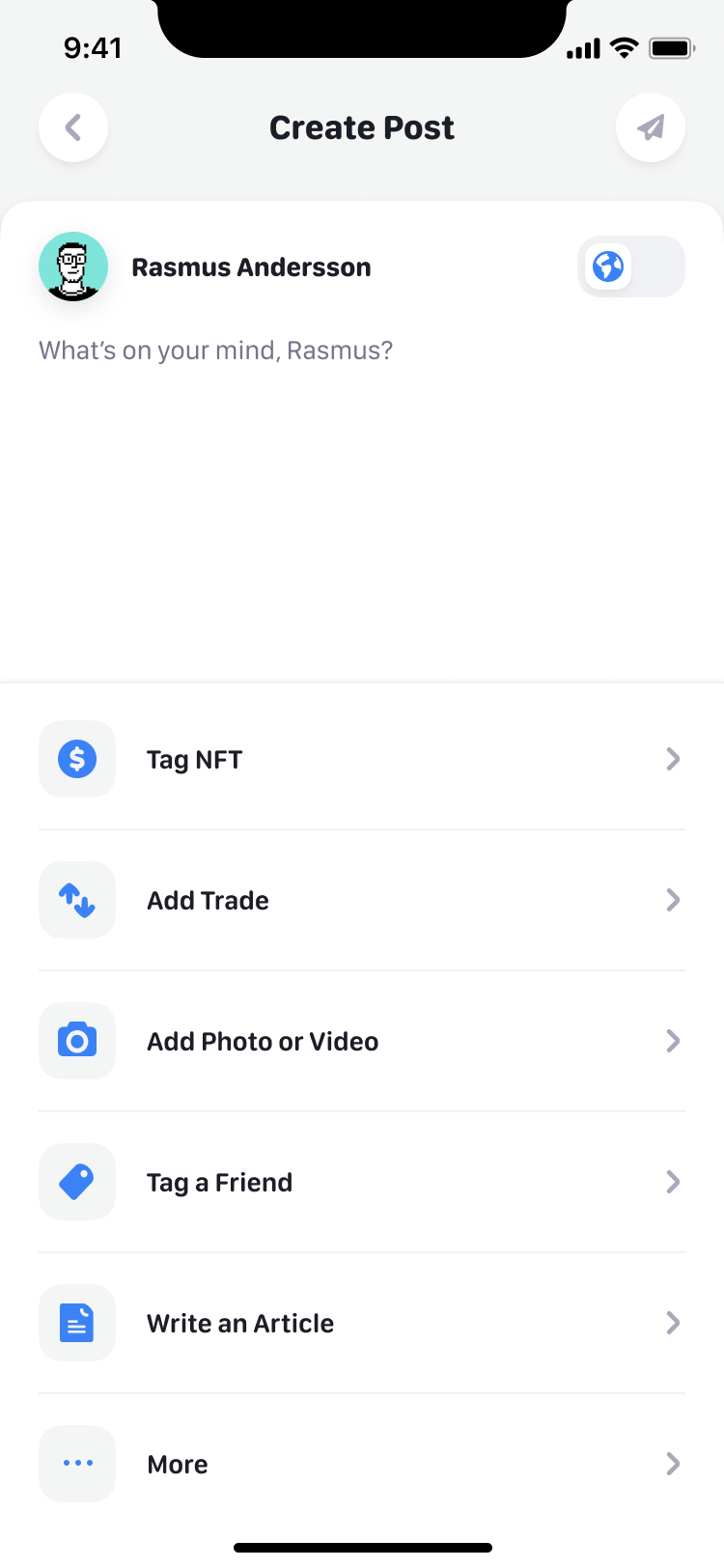Send post with paper plane icon
Viewport: 724px width, 1568px height.
[651, 127]
